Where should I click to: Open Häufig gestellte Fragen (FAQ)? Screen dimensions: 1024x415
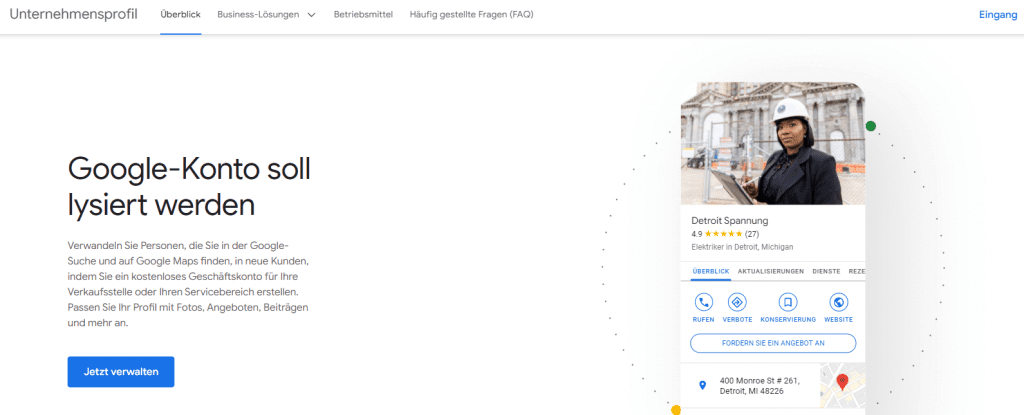click(472, 14)
